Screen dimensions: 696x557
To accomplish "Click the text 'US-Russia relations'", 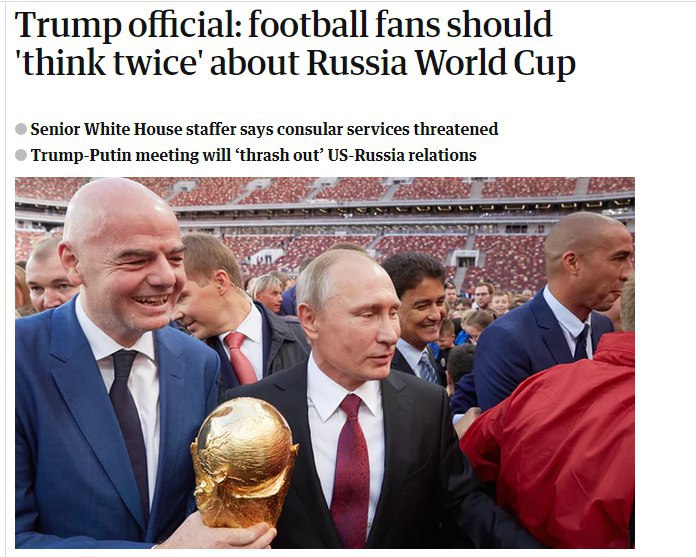I will pyautogui.click(x=402, y=155).
